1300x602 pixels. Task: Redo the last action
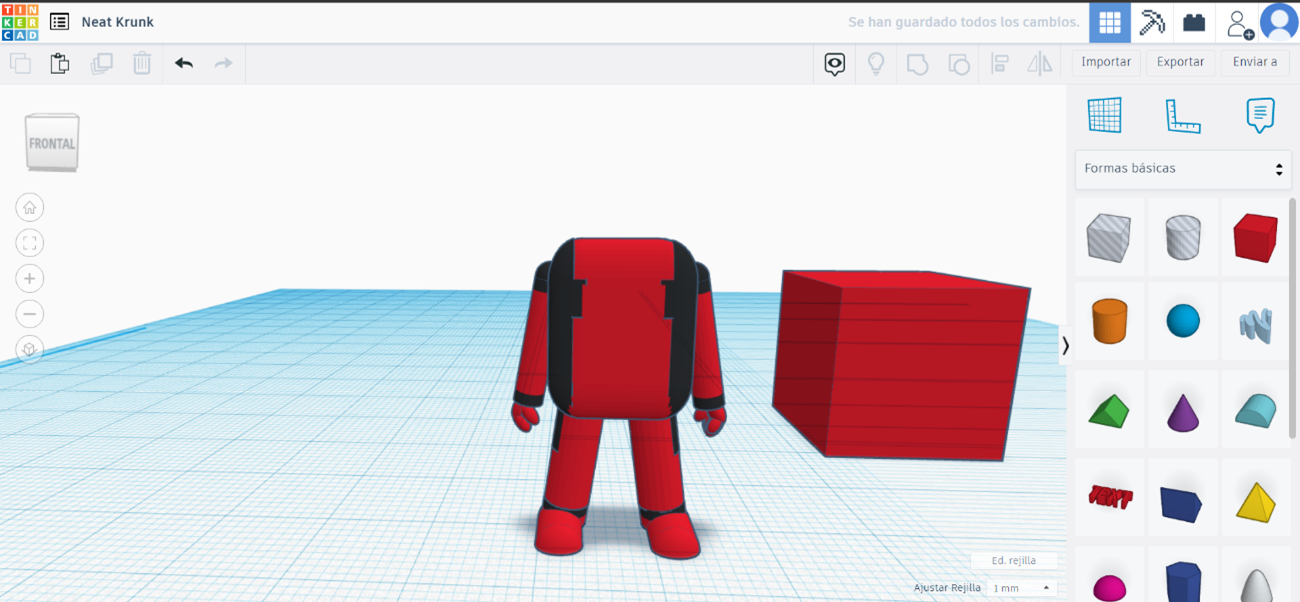[x=221, y=62]
